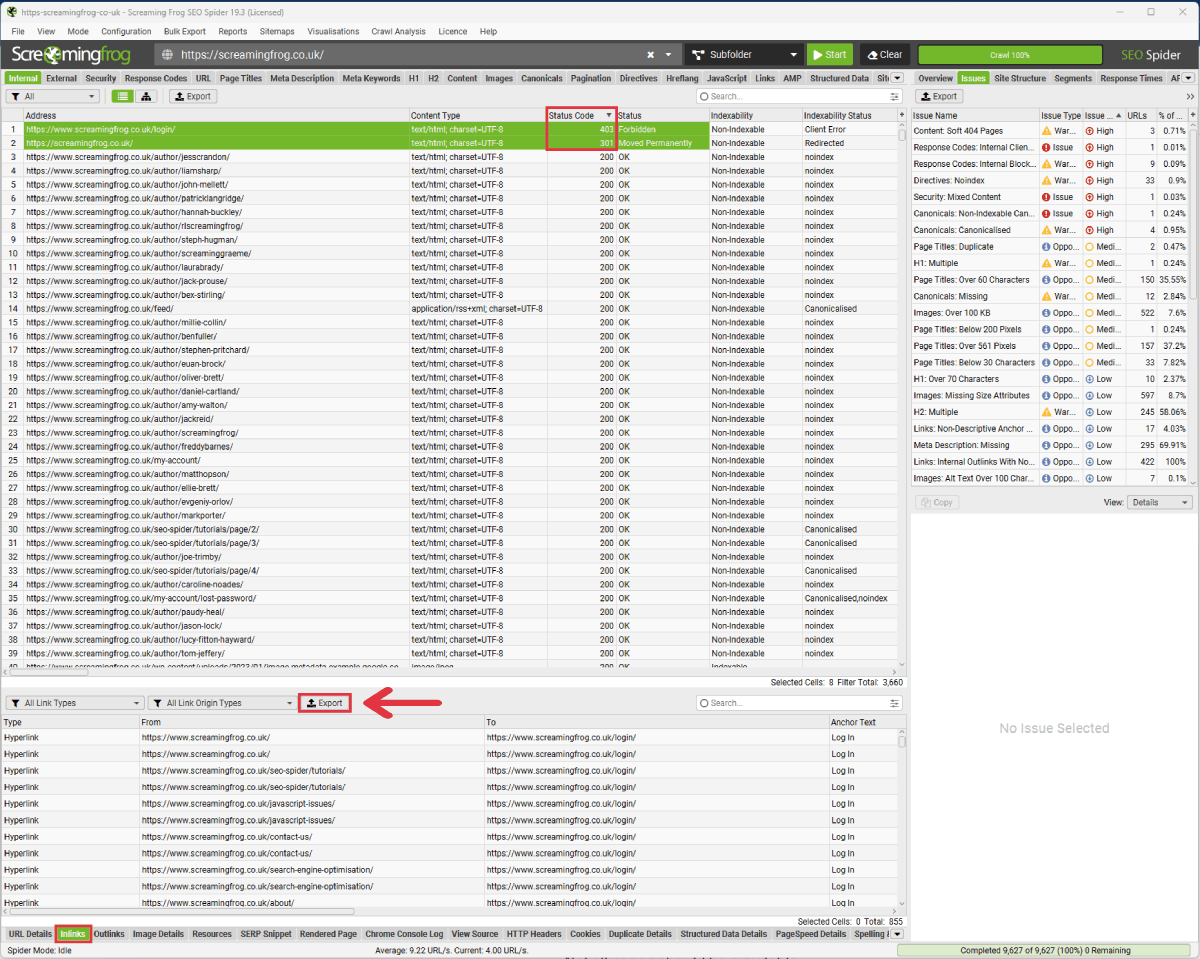Clear the URL field with the X icon
The height and width of the screenshot is (959, 1200).
[x=651, y=55]
